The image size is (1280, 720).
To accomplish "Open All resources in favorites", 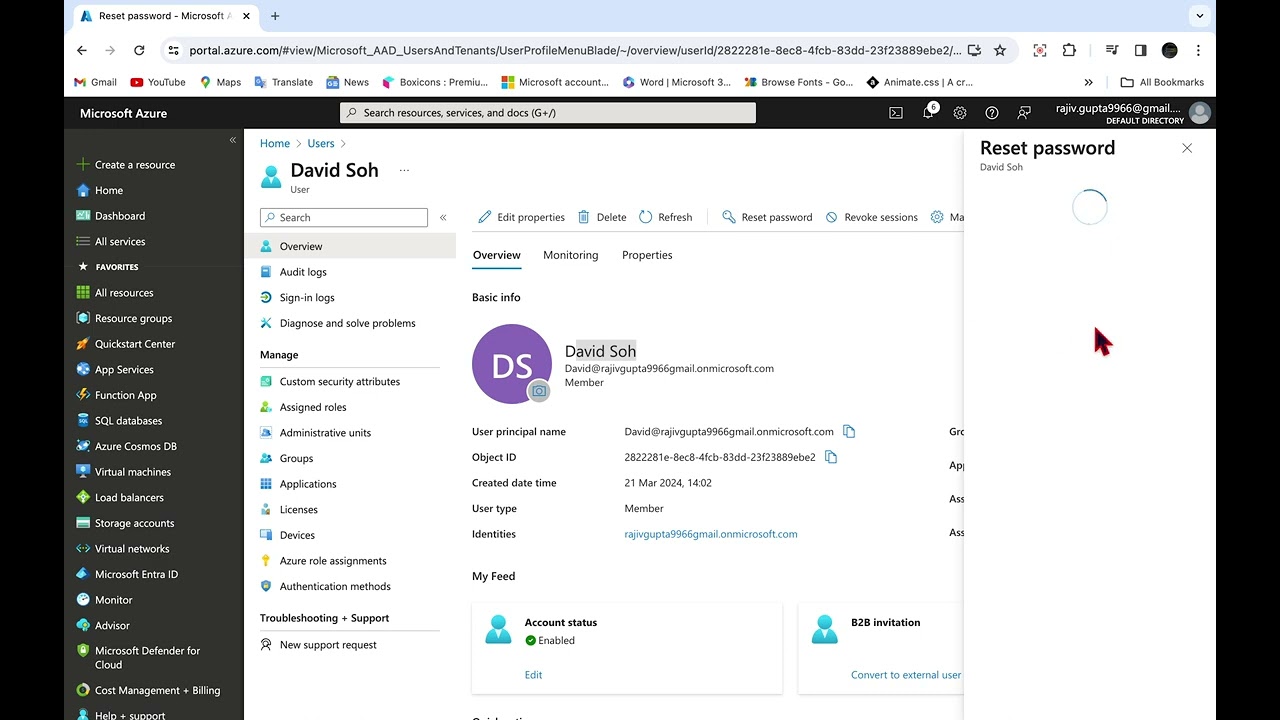I will (124, 293).
